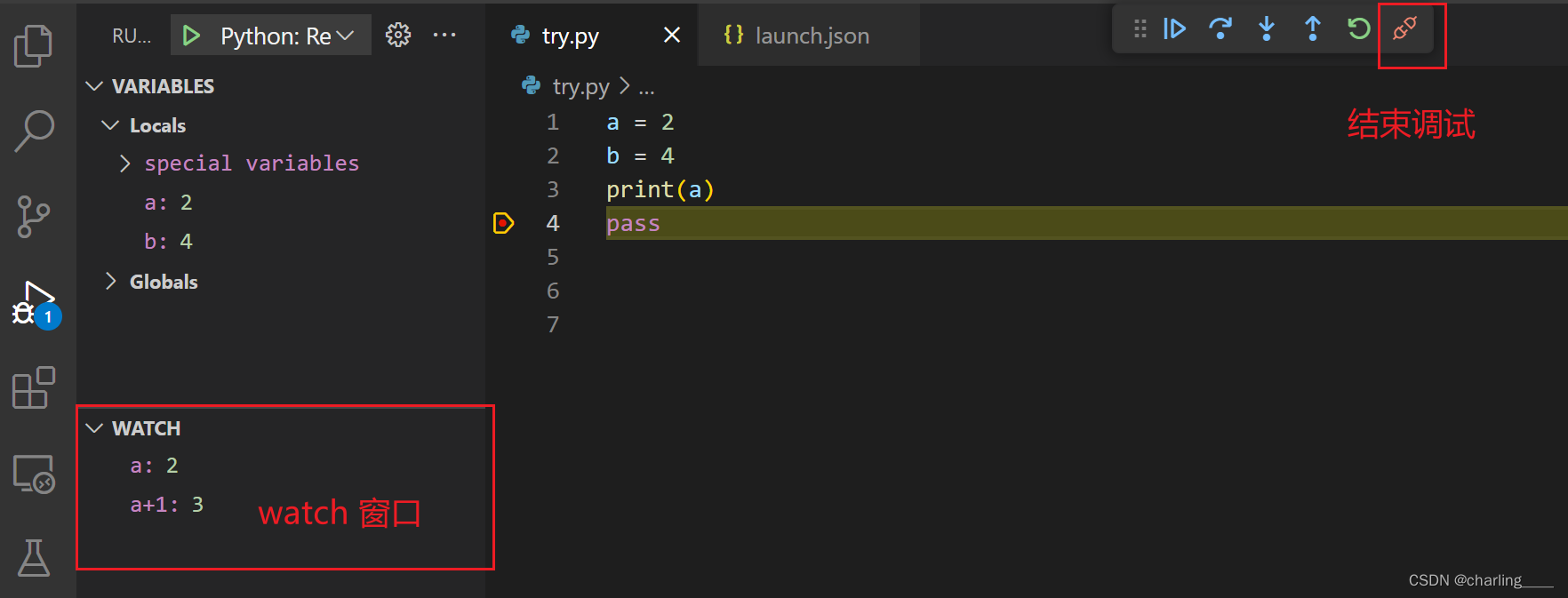
Task: Open the Explorer view in activity bar
Action: click(34, 45)
